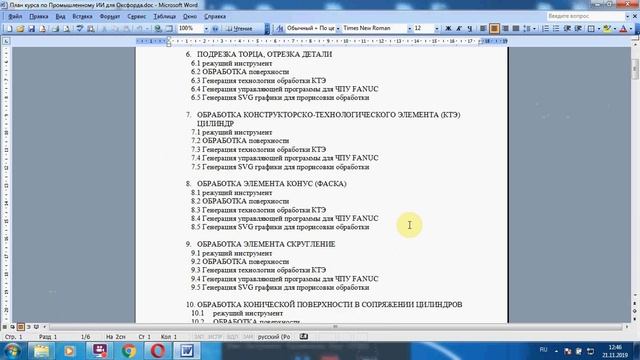Open the Windows Start orb
The height and width of the screenshot is (360, 640).
point(12,351)
